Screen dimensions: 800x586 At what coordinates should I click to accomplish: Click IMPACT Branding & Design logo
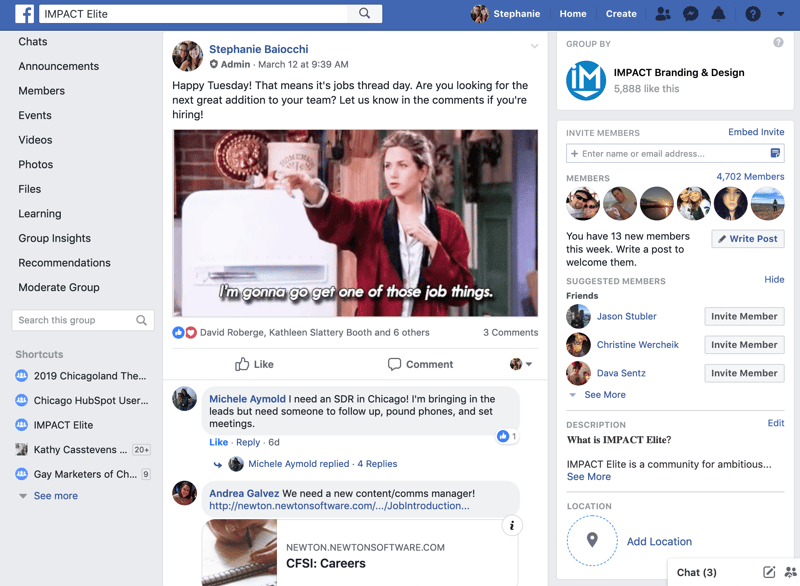point(586,80)
